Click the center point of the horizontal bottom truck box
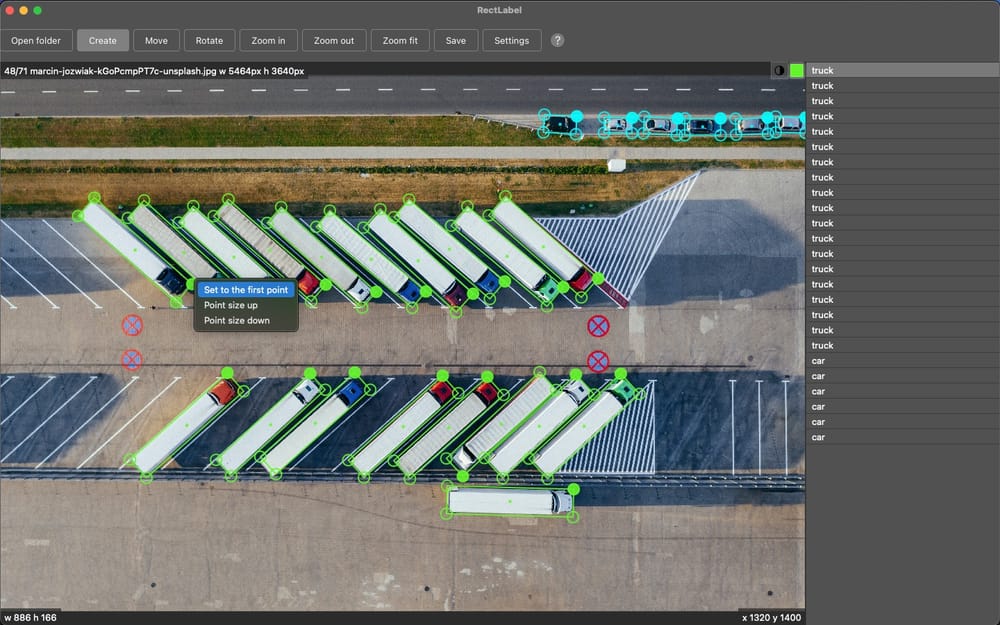This screenshot has height=625, width=1000. pos(510,501)
